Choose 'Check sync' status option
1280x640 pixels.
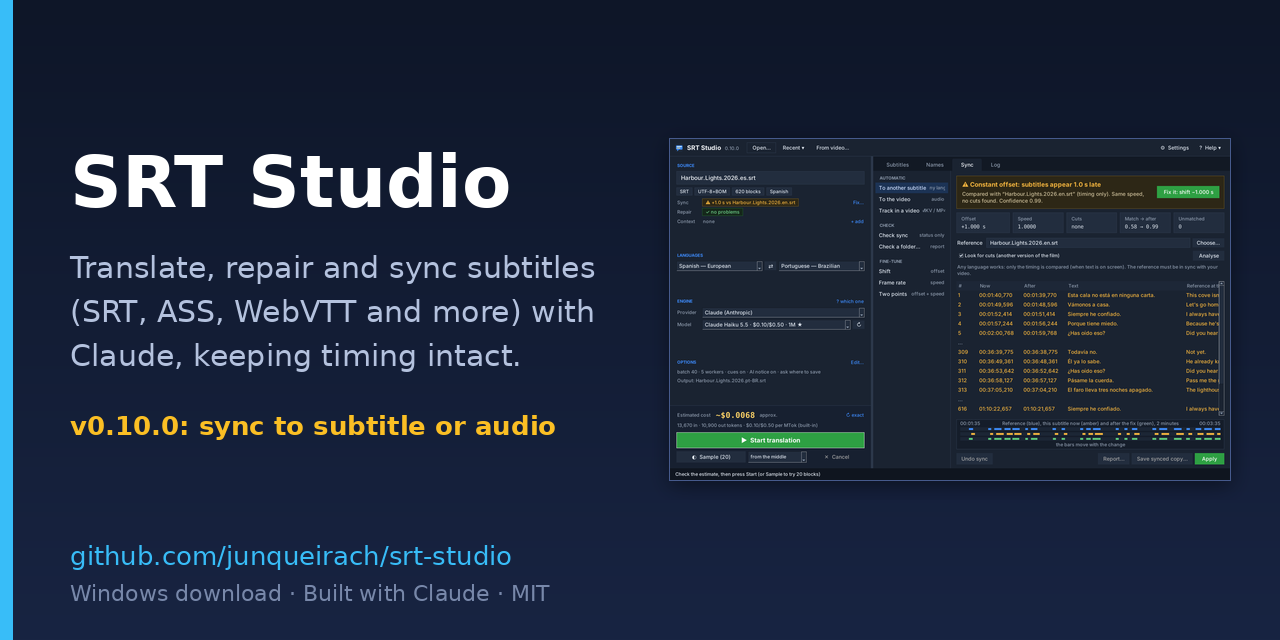911,235
